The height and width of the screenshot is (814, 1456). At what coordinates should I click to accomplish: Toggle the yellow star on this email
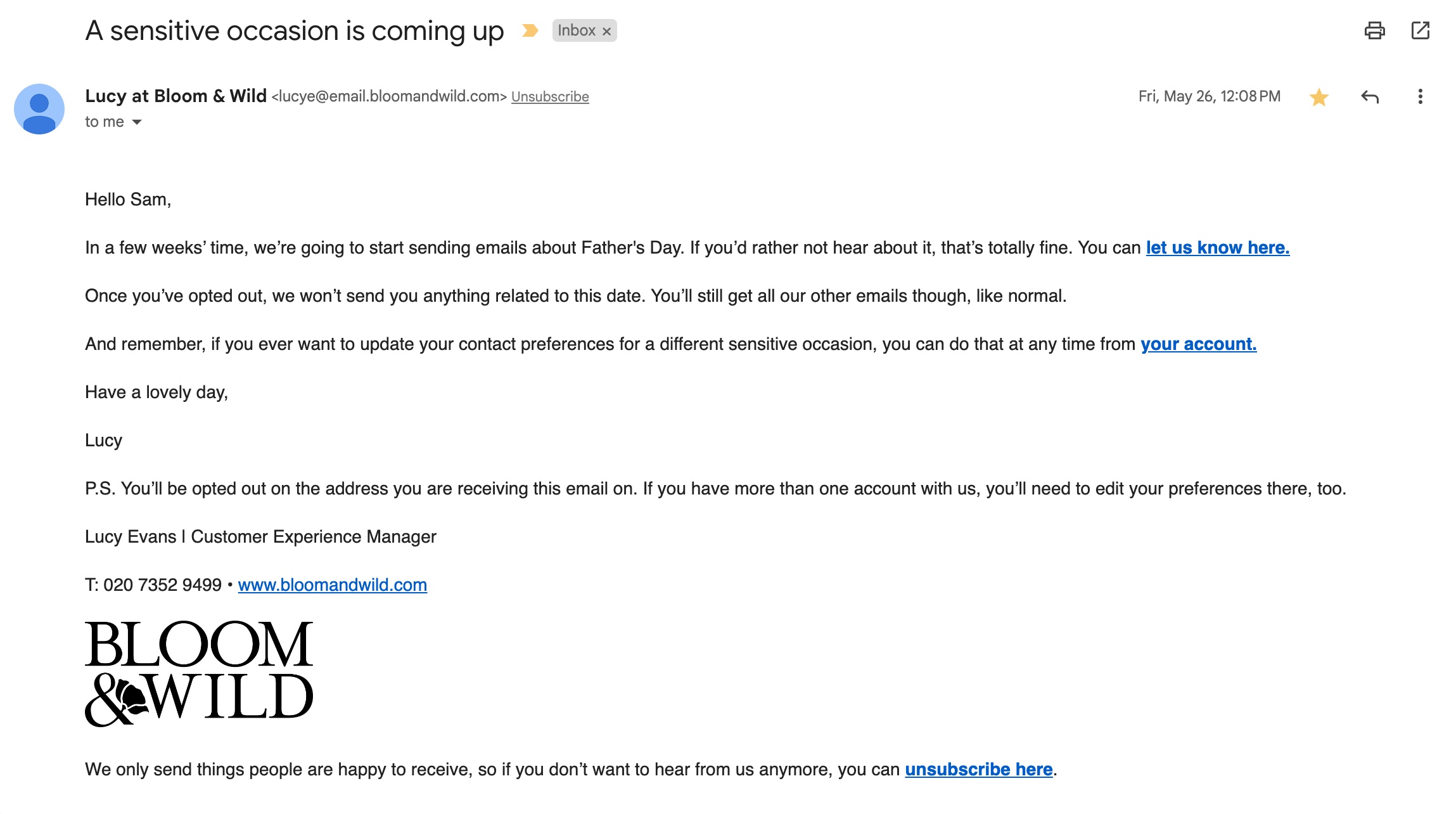click(1319, 97)
